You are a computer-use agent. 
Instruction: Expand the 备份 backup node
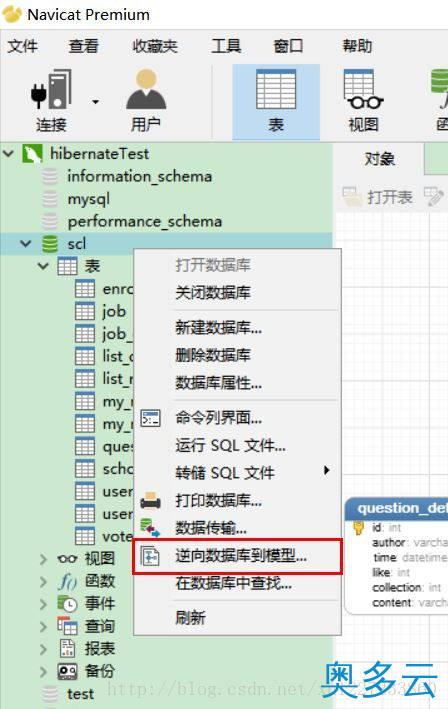[43, 671]
